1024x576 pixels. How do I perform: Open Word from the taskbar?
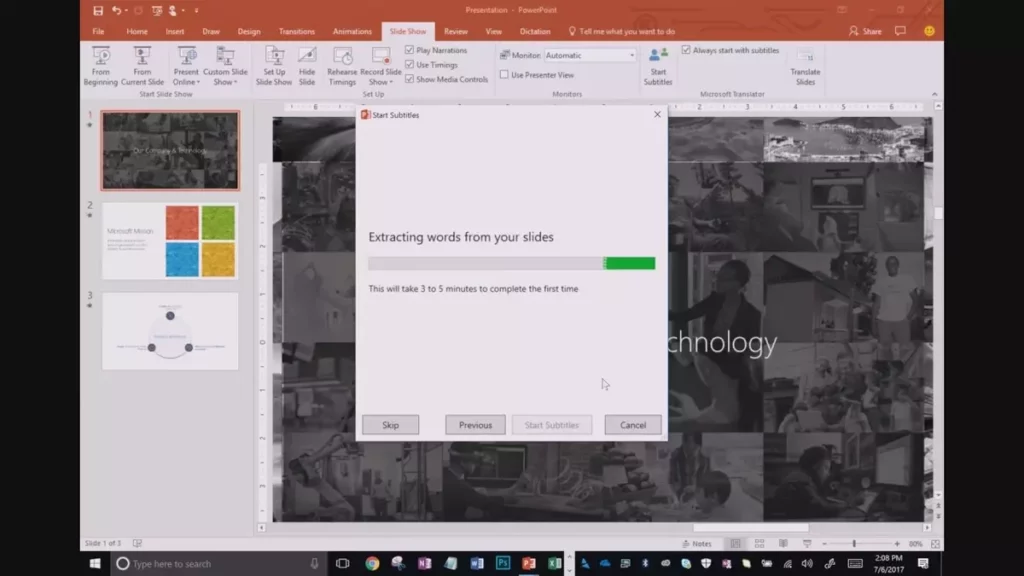[x=477, y=563]
